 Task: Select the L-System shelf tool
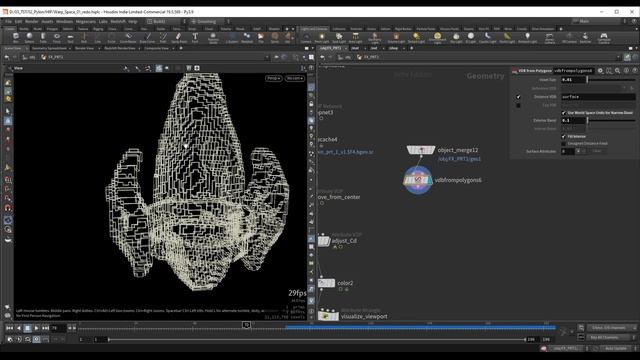232,38
